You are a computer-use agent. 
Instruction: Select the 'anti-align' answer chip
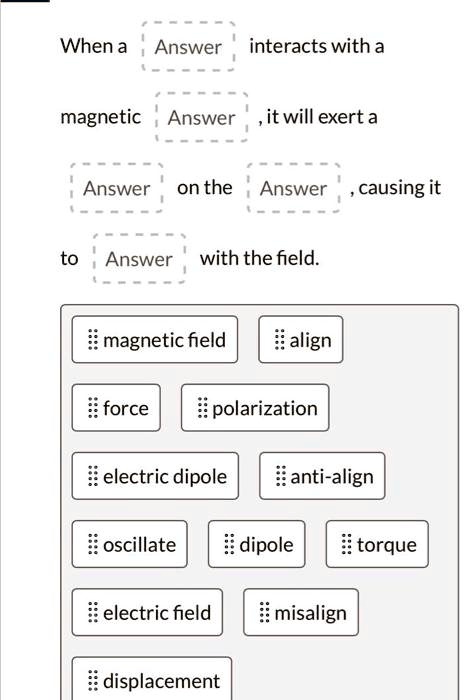tap(322, 476)
